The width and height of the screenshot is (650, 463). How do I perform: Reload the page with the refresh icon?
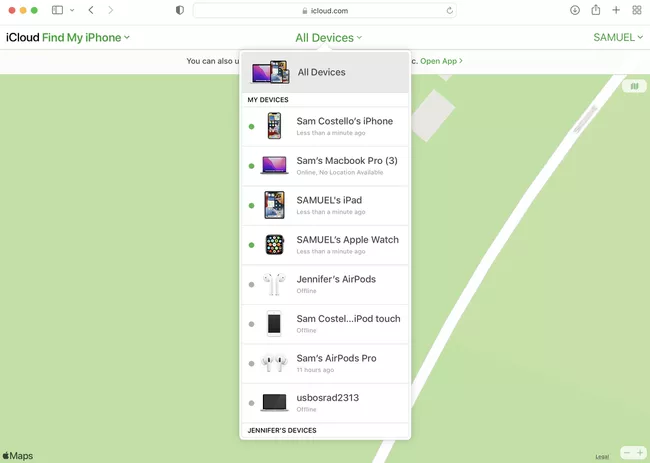(x=450, y=10)
